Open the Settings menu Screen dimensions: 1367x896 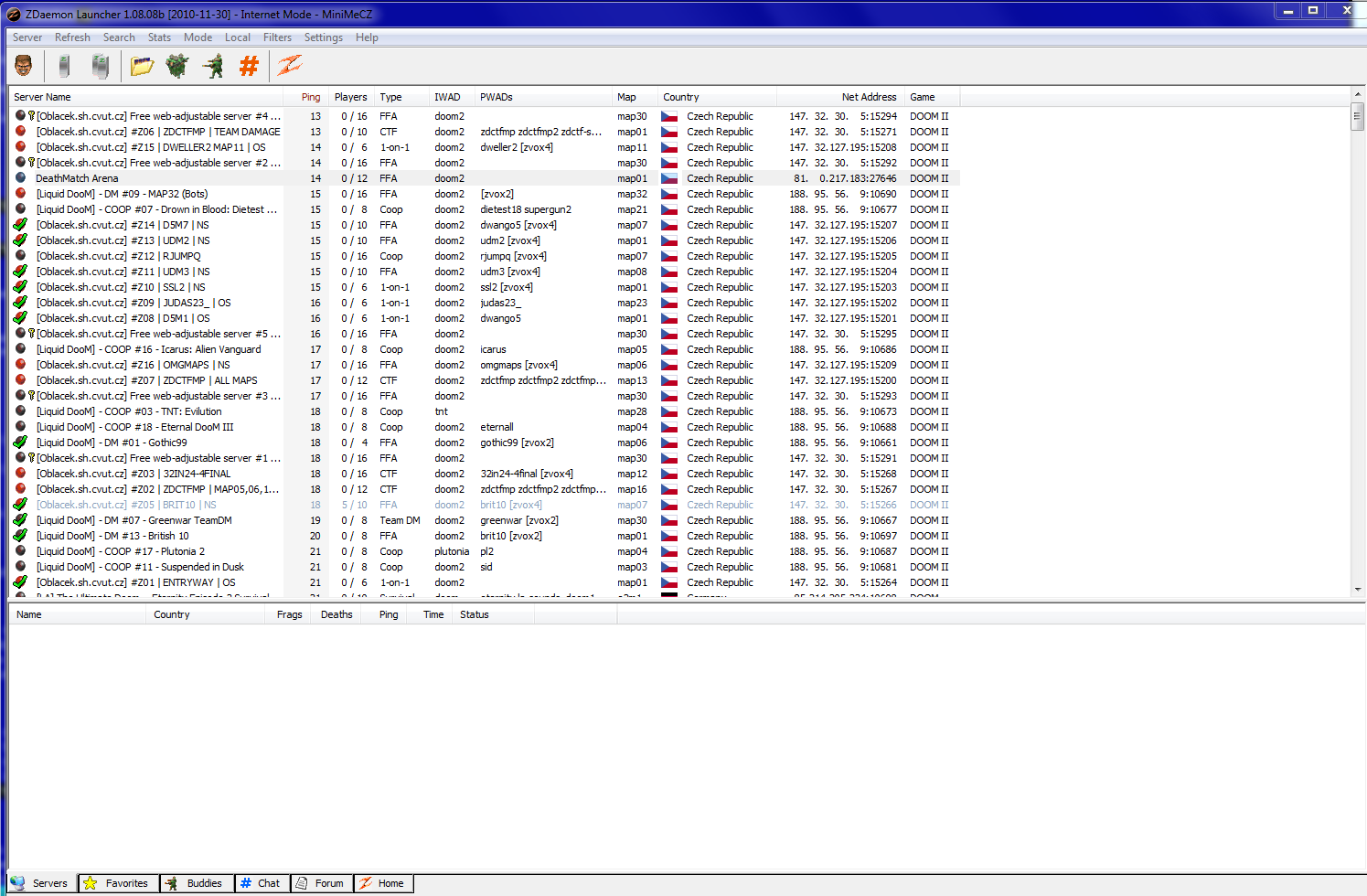click(323, 37)
